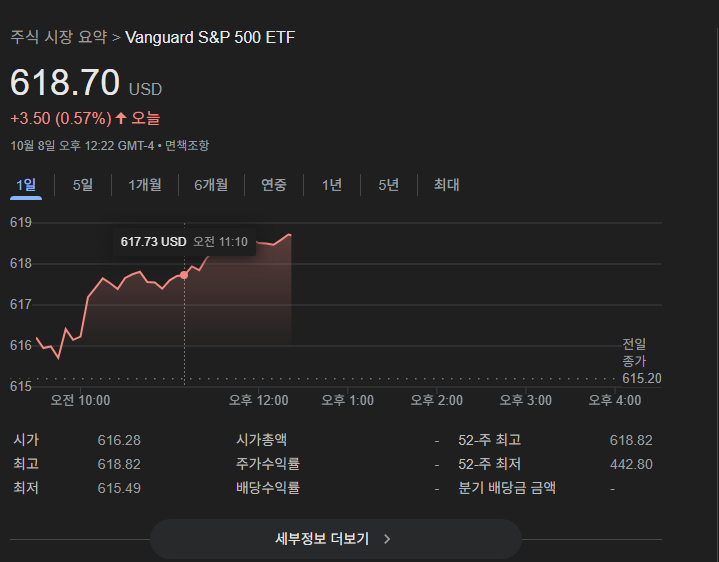Show the 5년 price chart

click(x=389, y=185)
